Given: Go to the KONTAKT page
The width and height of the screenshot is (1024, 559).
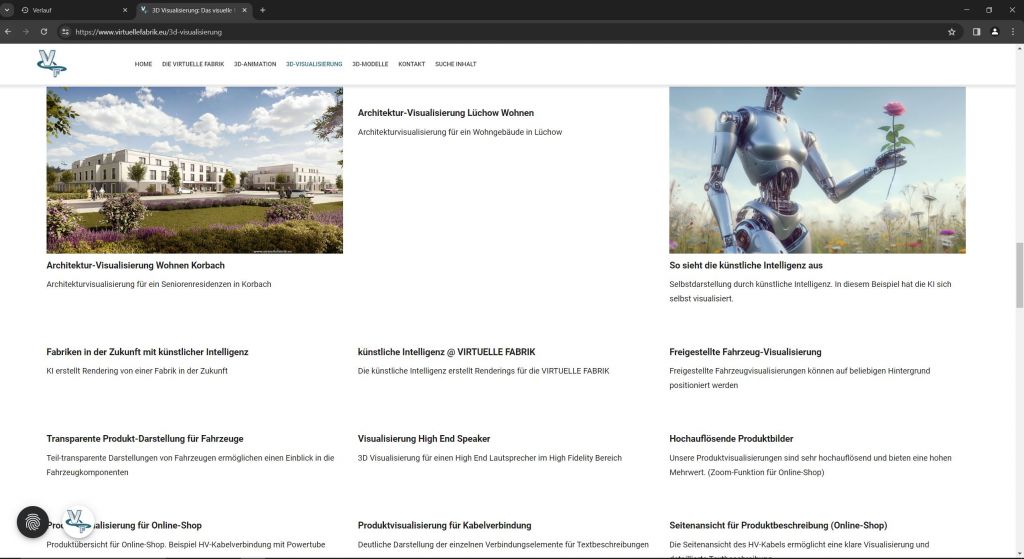Looking at the screenshot, I should coord(411,64).
